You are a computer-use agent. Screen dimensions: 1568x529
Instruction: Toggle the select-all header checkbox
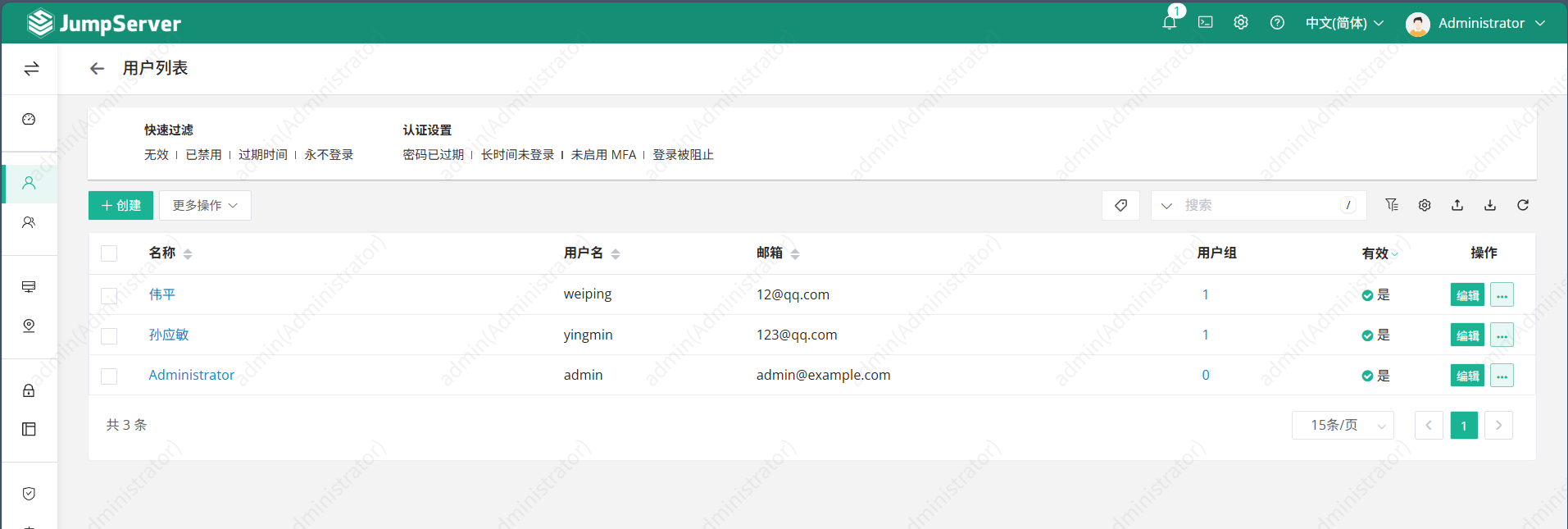pyautogui.click(x=109, y=253)
